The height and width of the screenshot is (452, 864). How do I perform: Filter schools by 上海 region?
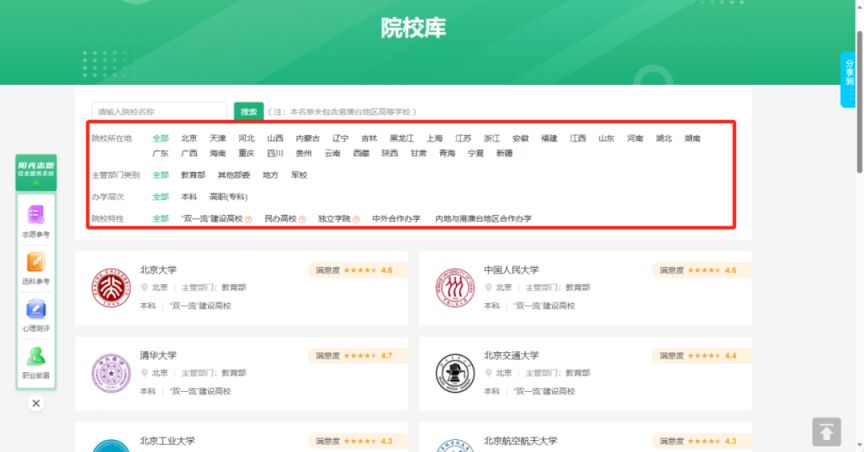[x=434, y=138]
